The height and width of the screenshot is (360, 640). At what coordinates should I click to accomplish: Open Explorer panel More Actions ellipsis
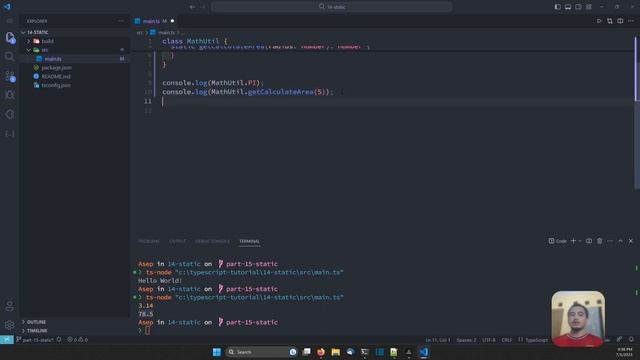click(121, 21)
